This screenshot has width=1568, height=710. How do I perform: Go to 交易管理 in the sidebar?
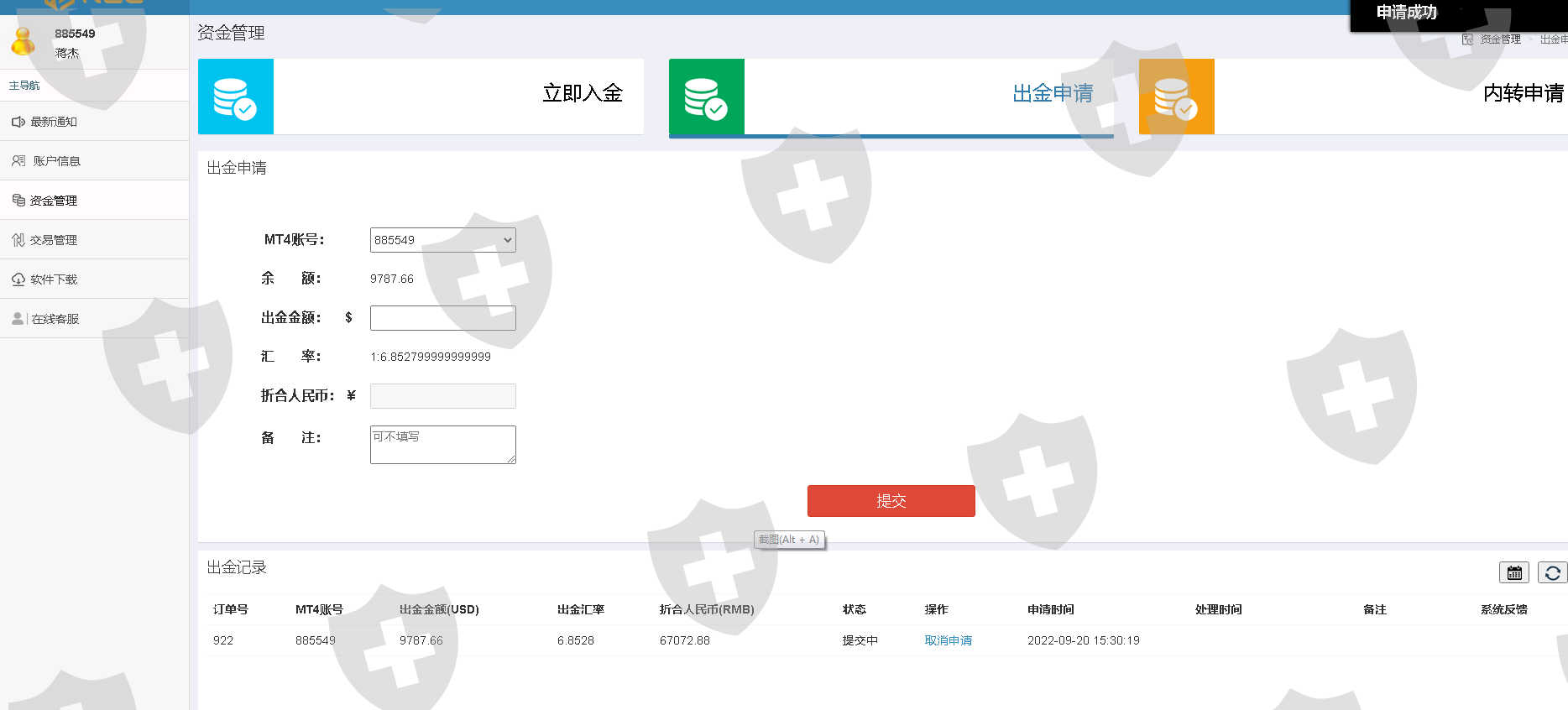53,240
